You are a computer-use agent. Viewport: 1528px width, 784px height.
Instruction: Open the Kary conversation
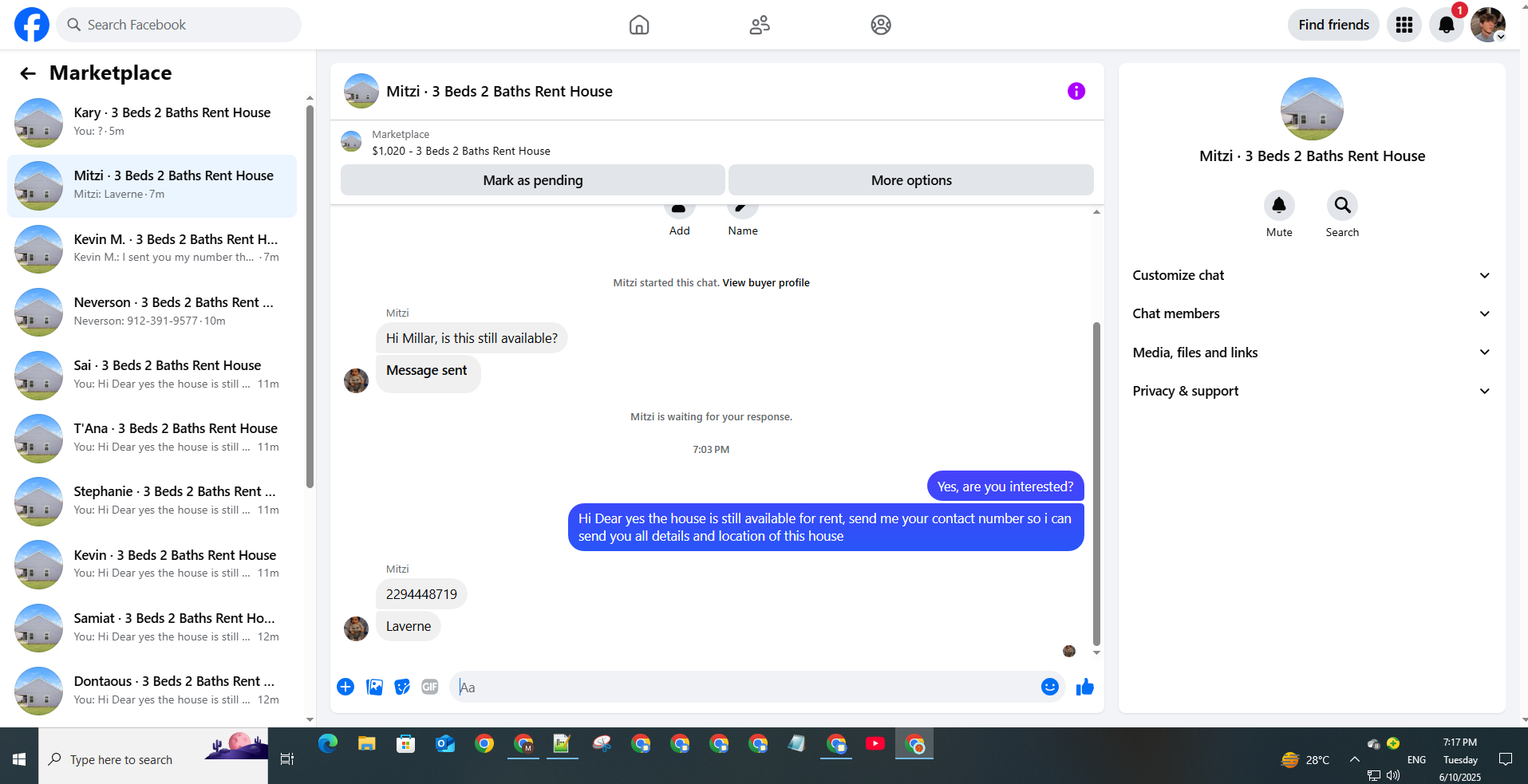point(152,123)
